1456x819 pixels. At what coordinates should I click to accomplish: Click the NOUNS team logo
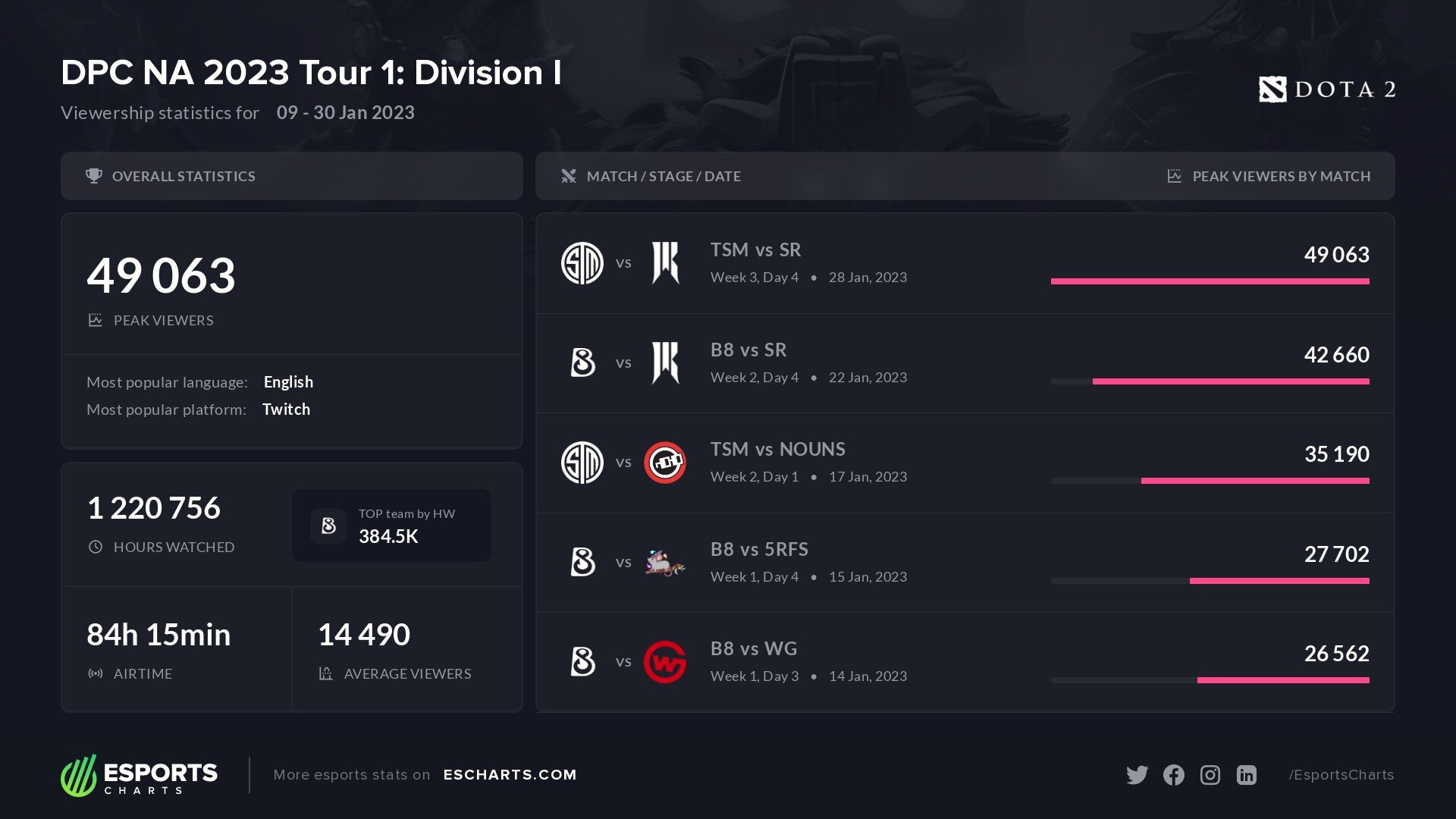(664, 463)
